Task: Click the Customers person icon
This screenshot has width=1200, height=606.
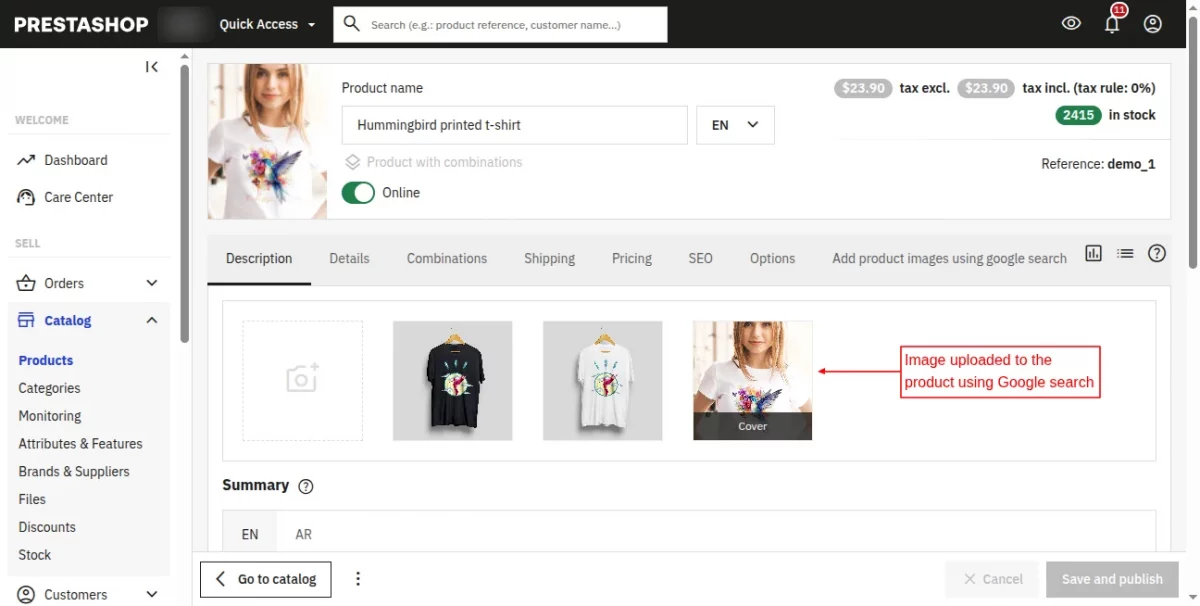Action: pos(26,594)
